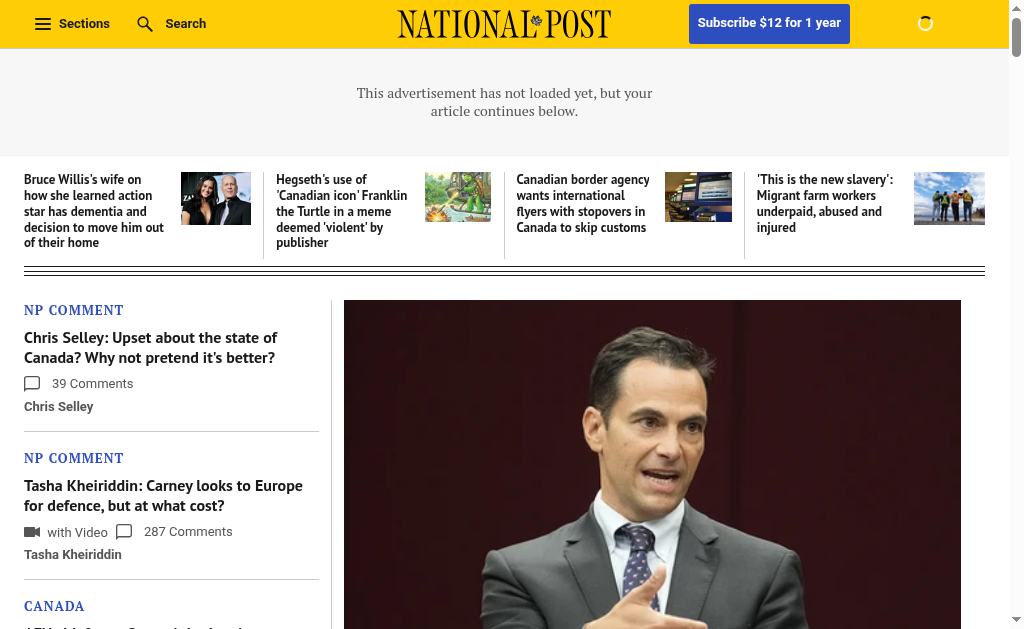This screenshot has width=1024, height=629.
Task: Click the loading spinner icon in header
Action: [x=925, y=24]
